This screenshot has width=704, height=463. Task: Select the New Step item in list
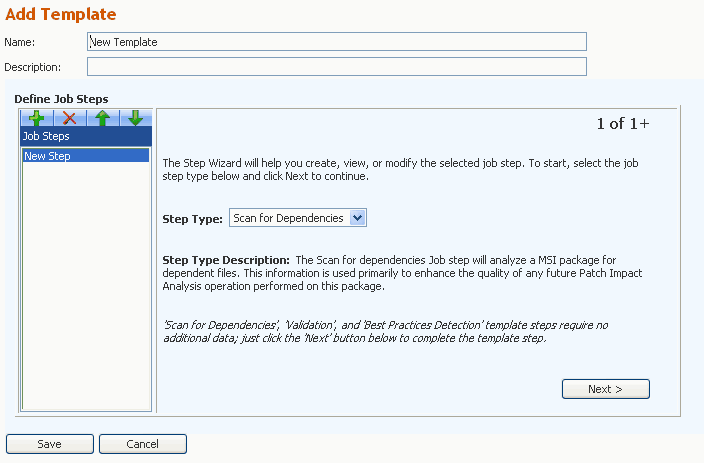86,156
